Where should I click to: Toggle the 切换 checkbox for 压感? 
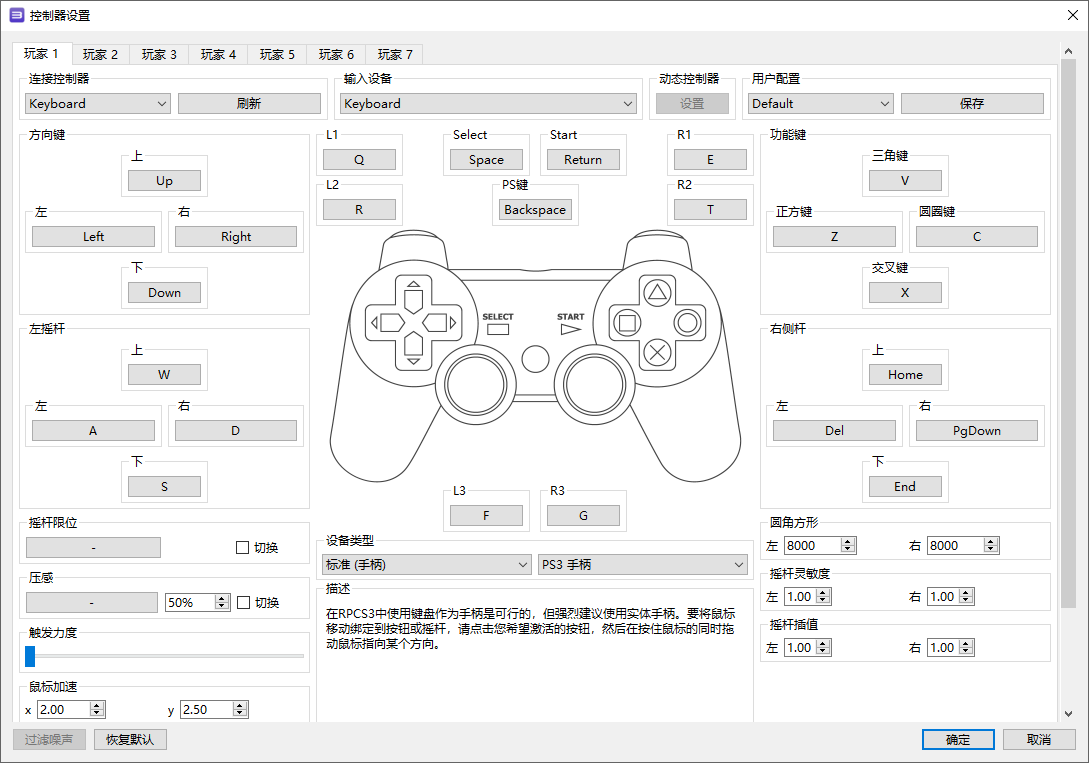(x=244, y=603)
